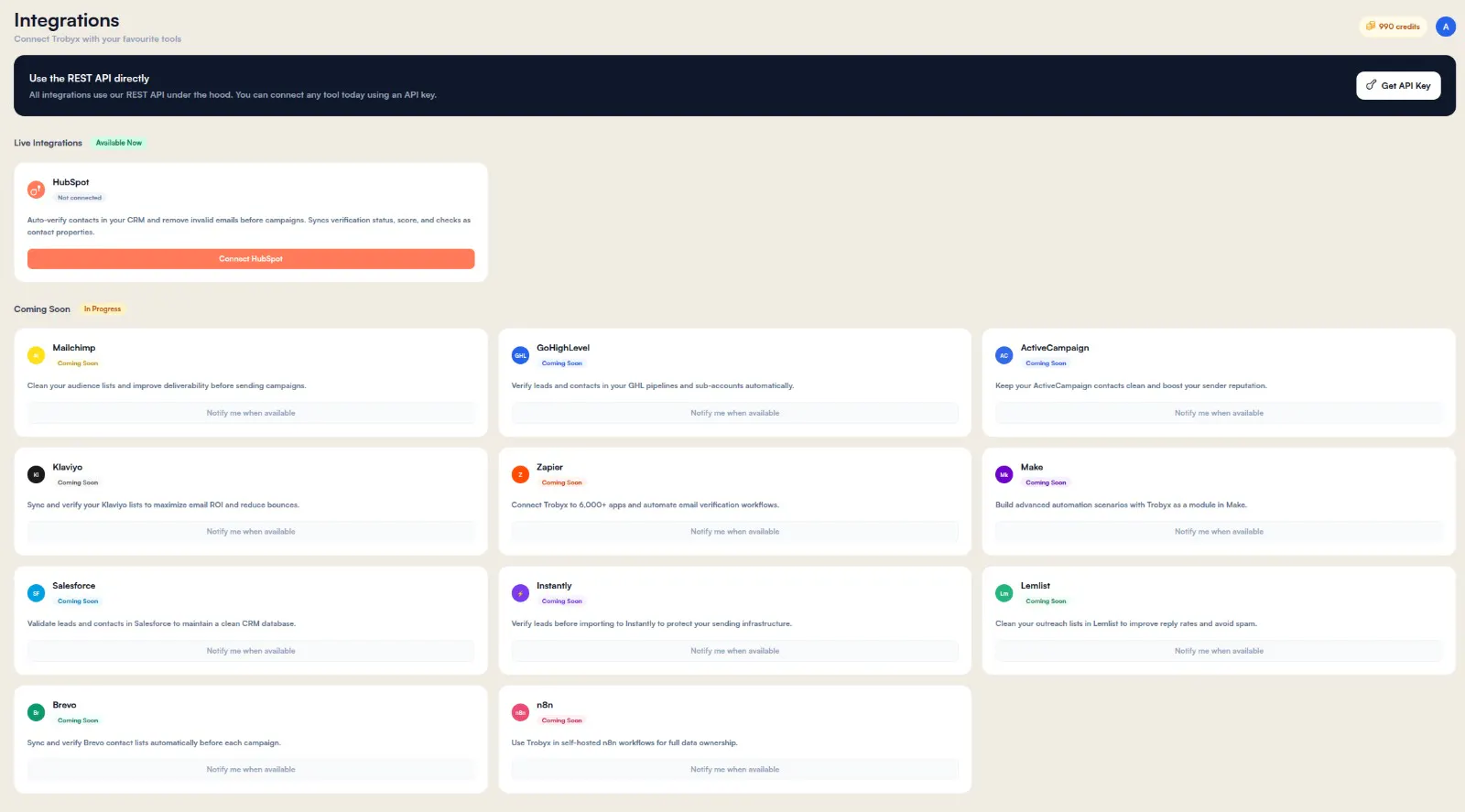Click the ActiveCampaign card title
1465x812 pixels.
click(1055, 348)
